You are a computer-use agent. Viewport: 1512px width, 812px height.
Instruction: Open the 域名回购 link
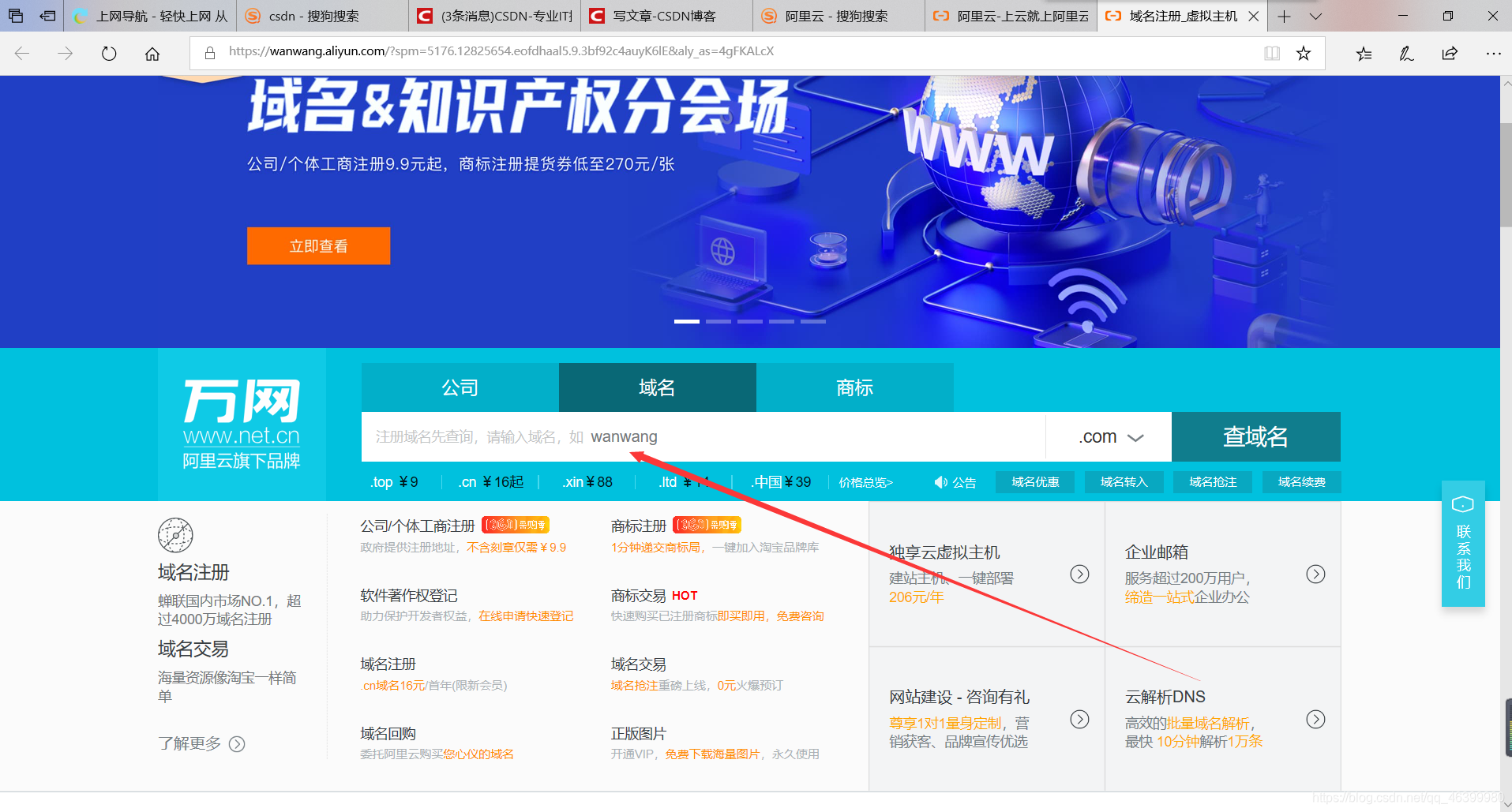click(388, 734)
